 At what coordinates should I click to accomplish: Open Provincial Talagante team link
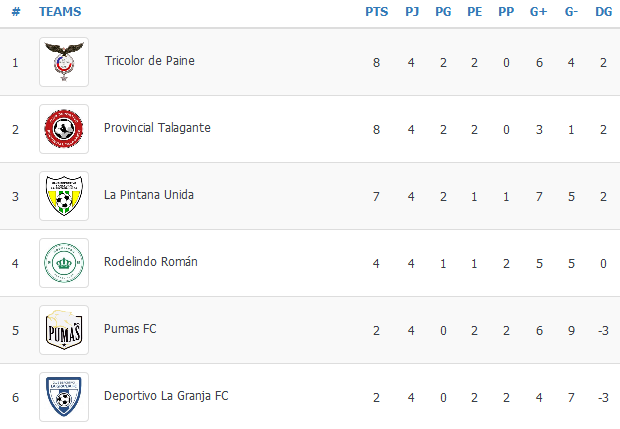(x=157, y=128)
